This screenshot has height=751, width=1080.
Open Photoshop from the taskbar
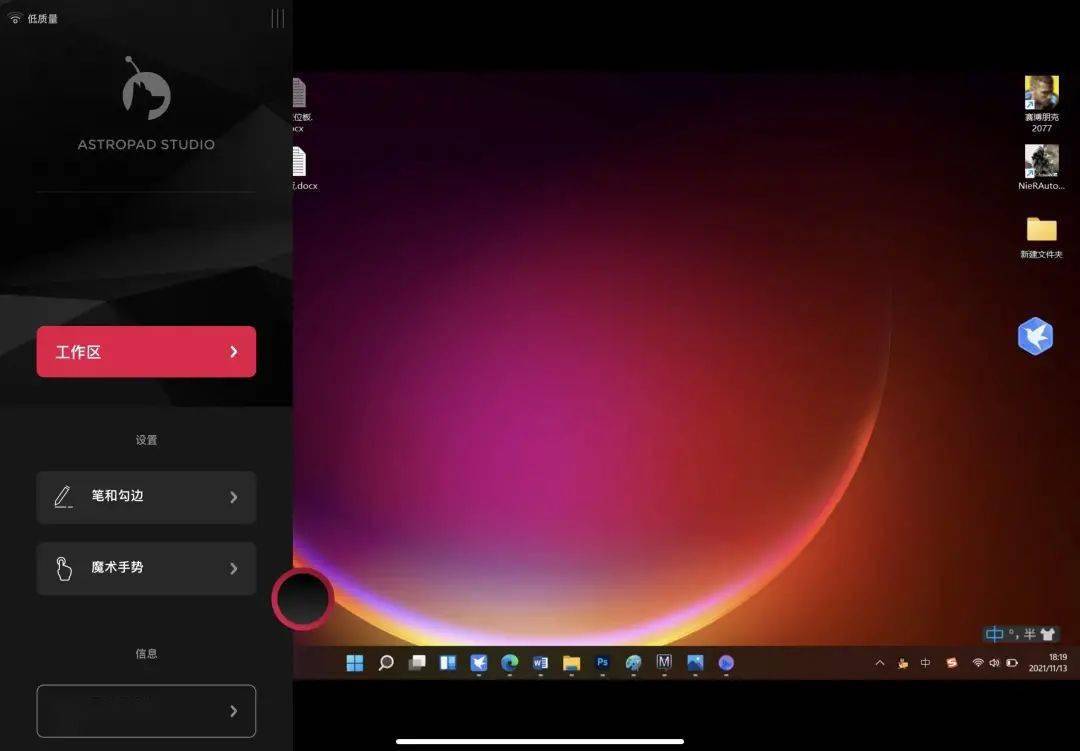point(602,663)
